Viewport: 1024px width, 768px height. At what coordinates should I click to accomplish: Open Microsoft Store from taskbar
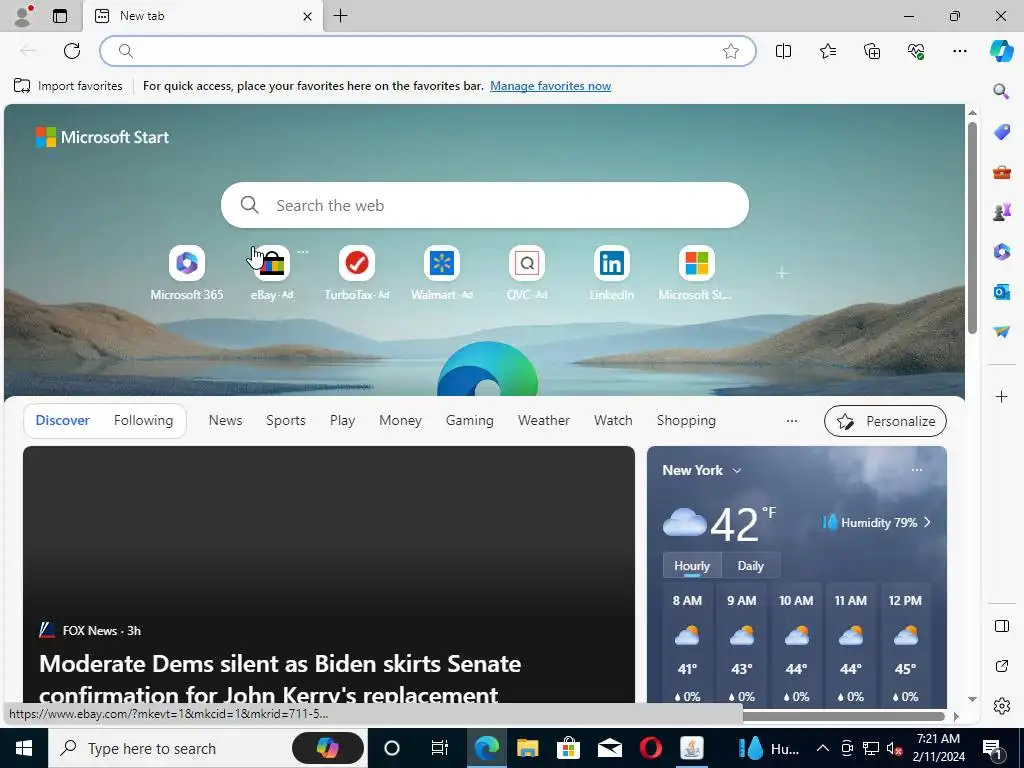(568, 748)
